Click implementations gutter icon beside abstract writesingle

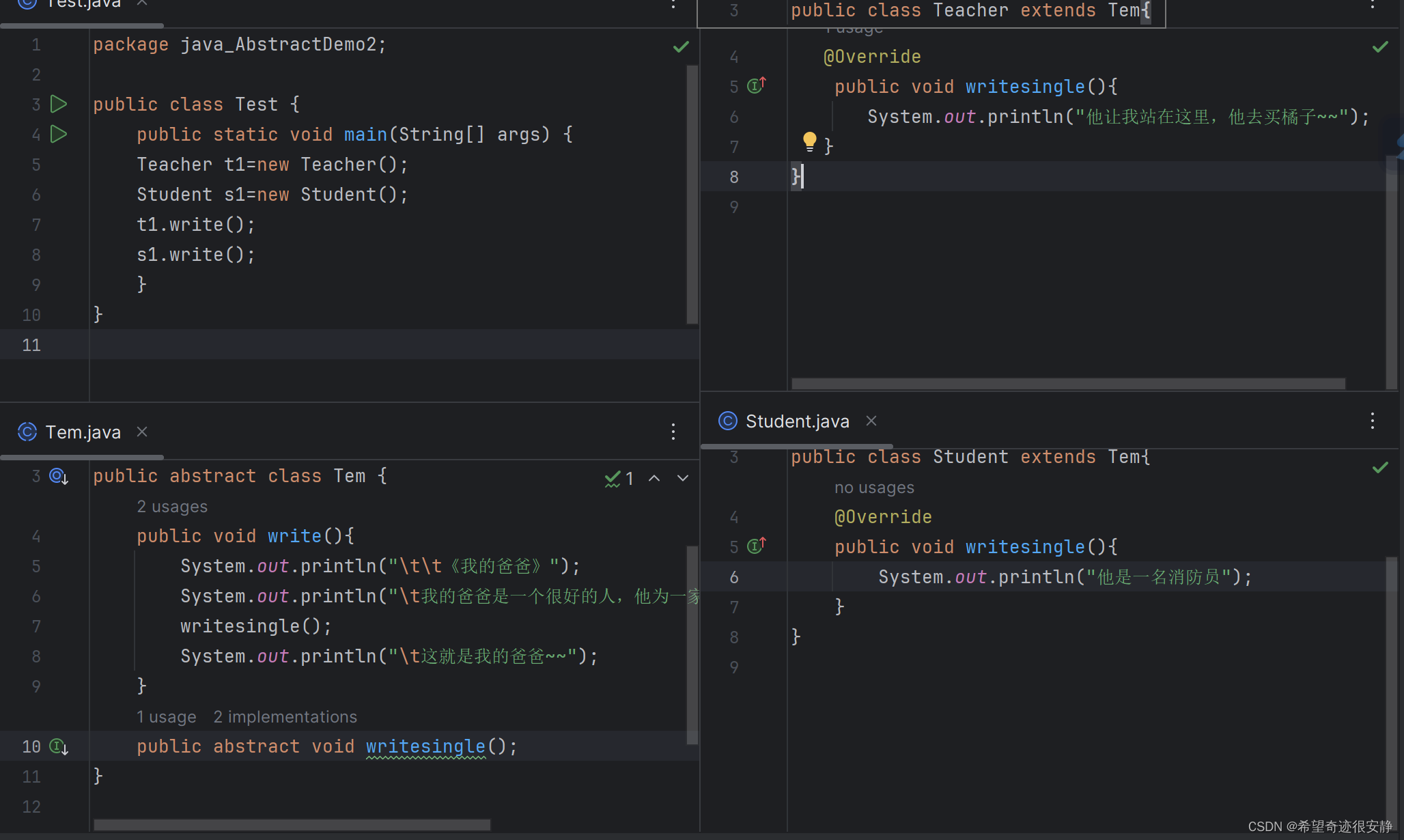coord(59,746)
